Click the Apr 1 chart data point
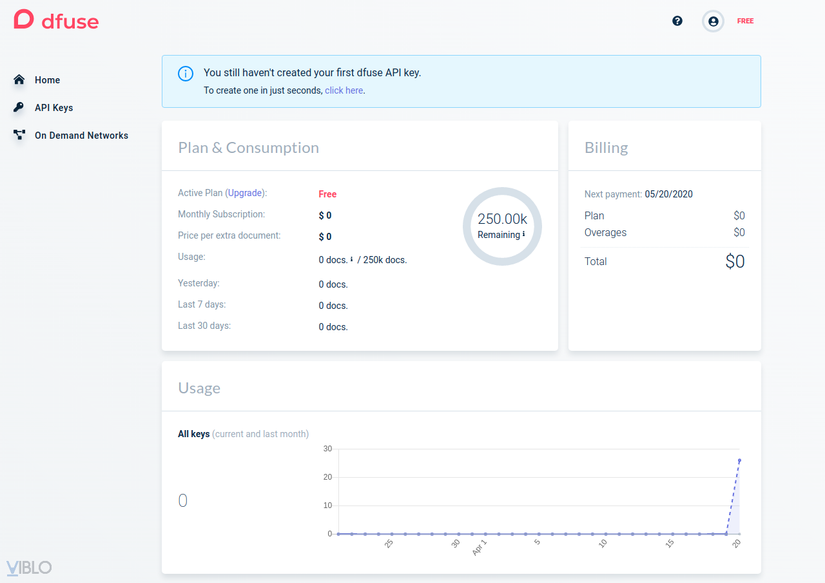 coord(485,534)
